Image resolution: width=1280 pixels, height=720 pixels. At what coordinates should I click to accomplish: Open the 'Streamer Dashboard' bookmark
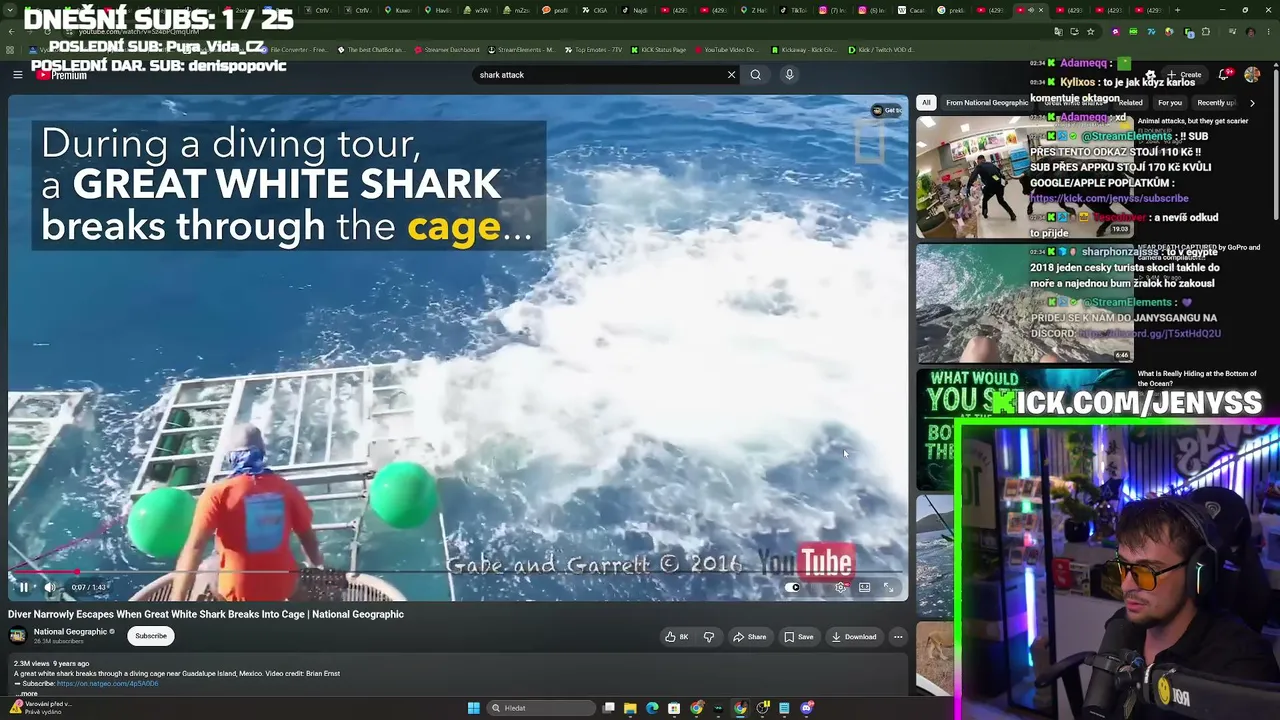446,49
